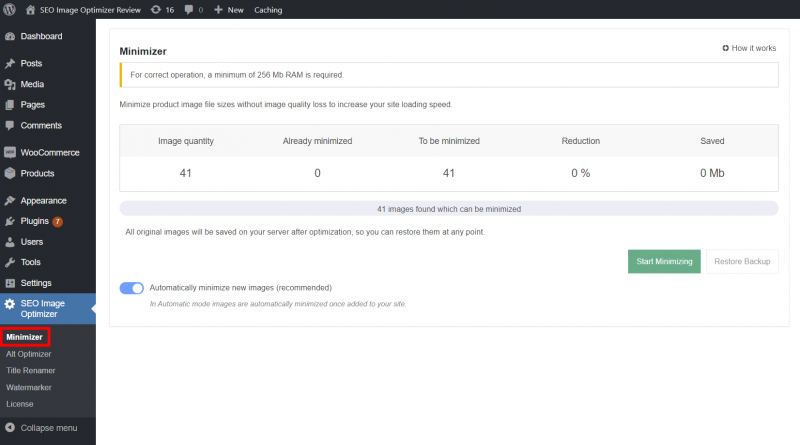800x445 pixels.
Task: Click the Collapse menu arrow icon
Action: 10,428
